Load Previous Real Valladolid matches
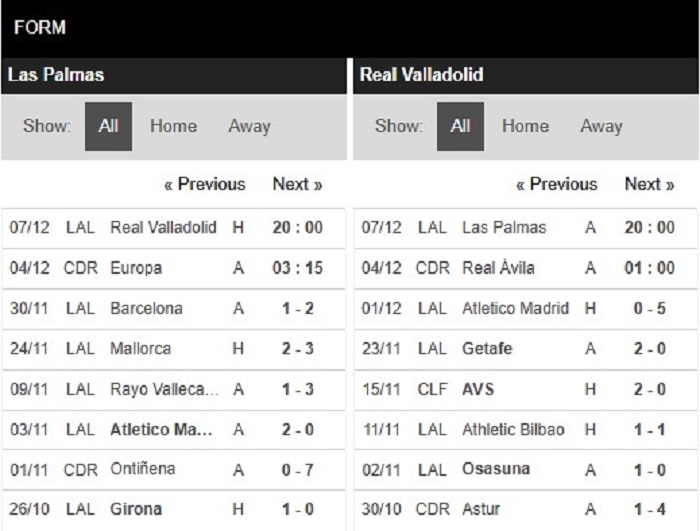Viewport: 700px width, 531px height. pyautogui.click(x=557, y=184)
